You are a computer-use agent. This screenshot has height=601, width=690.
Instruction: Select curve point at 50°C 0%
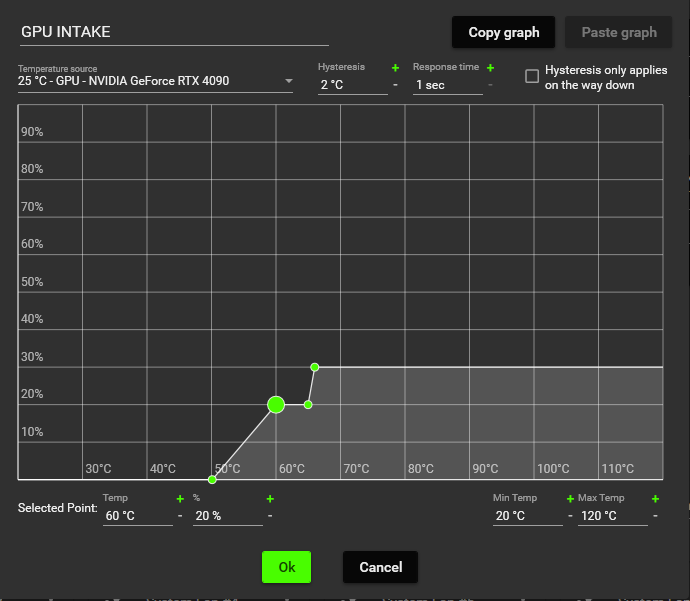(212, 479)
